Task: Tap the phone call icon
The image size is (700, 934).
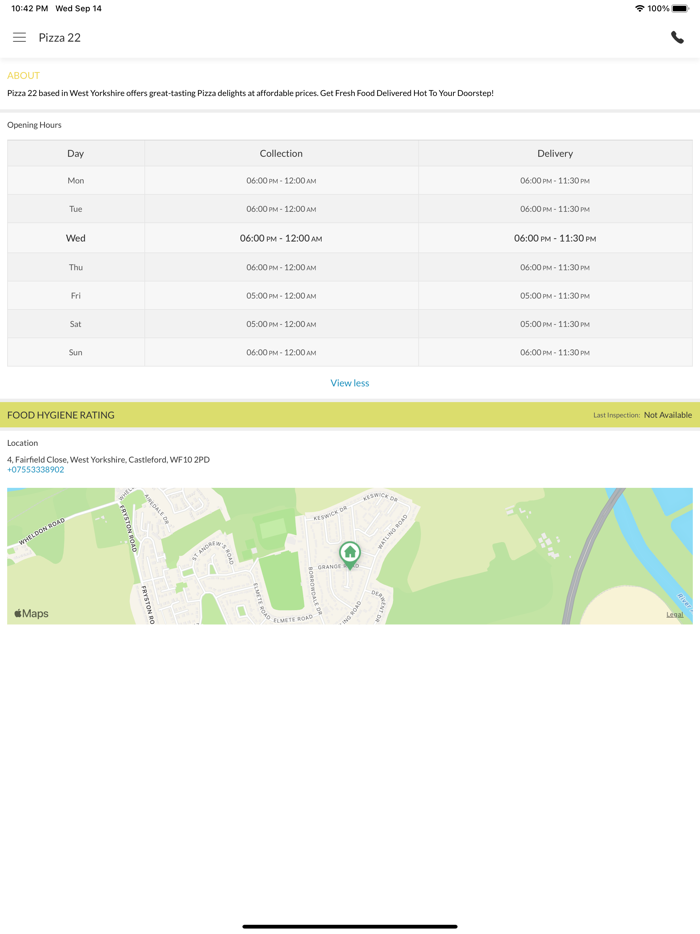Action: pos(677,38)
